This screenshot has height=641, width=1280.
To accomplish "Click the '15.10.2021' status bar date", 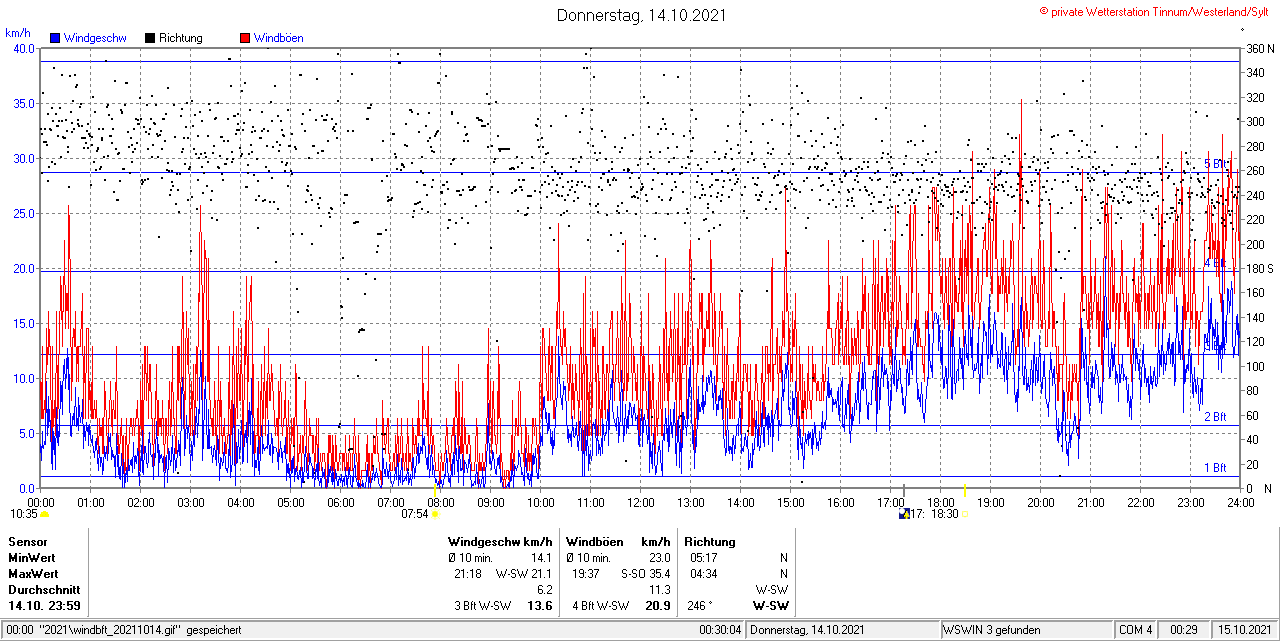I will pyautogui.click(x=1244, y=630).
